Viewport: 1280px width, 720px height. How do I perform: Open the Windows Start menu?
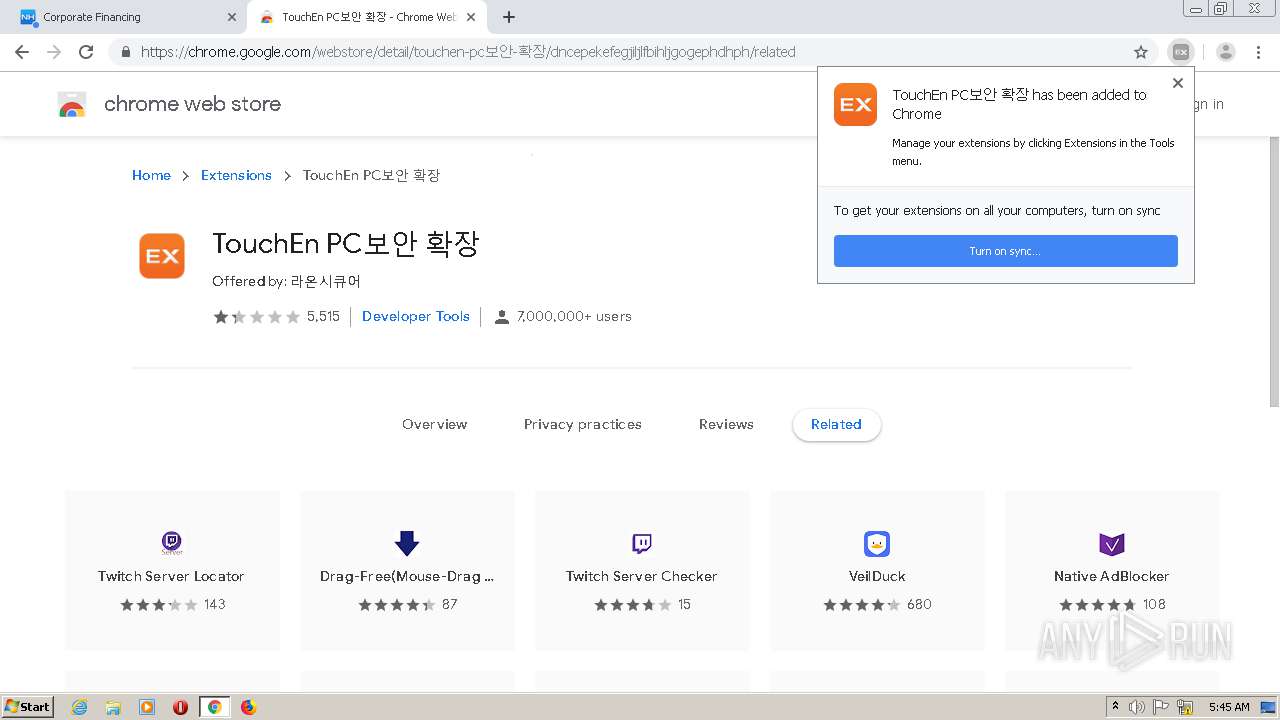[x=28, y=707]
